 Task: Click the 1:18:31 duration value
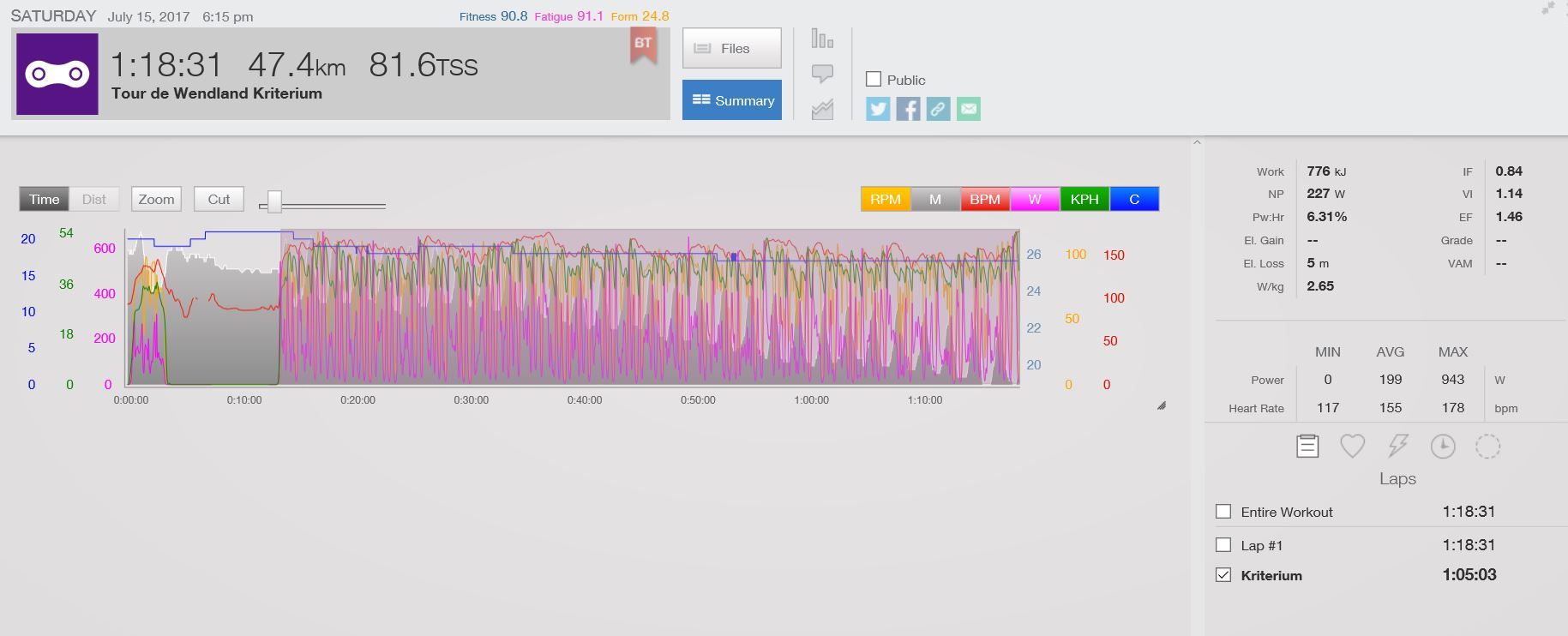coord(166,65)
